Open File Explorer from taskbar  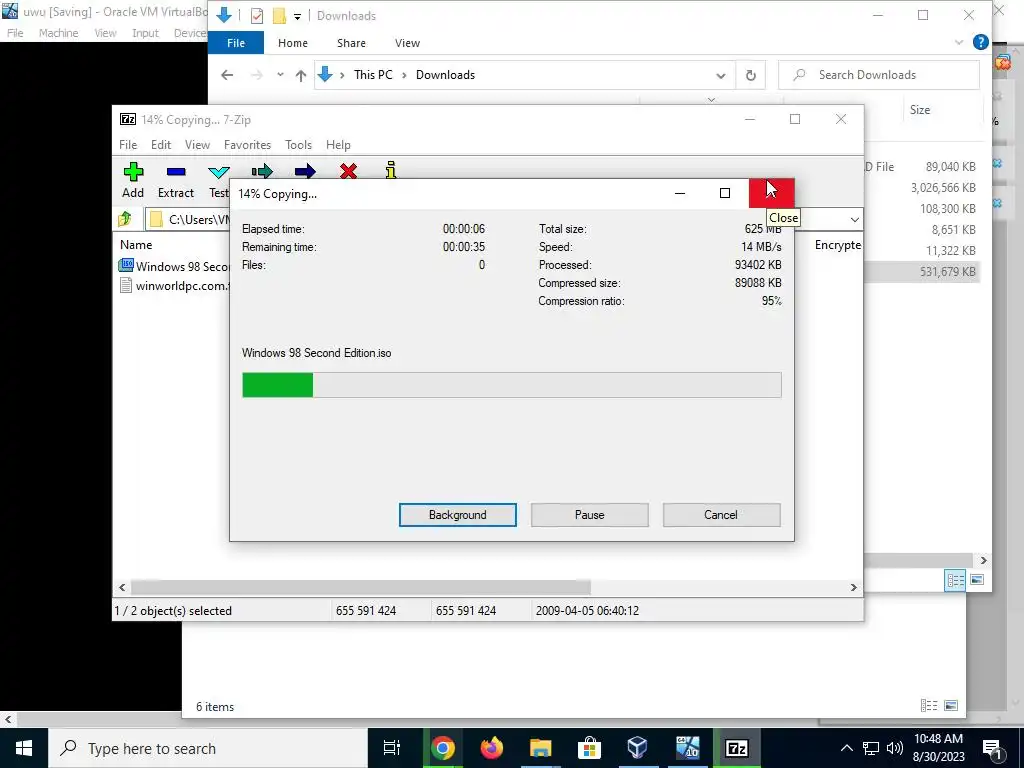click(540, 748)
